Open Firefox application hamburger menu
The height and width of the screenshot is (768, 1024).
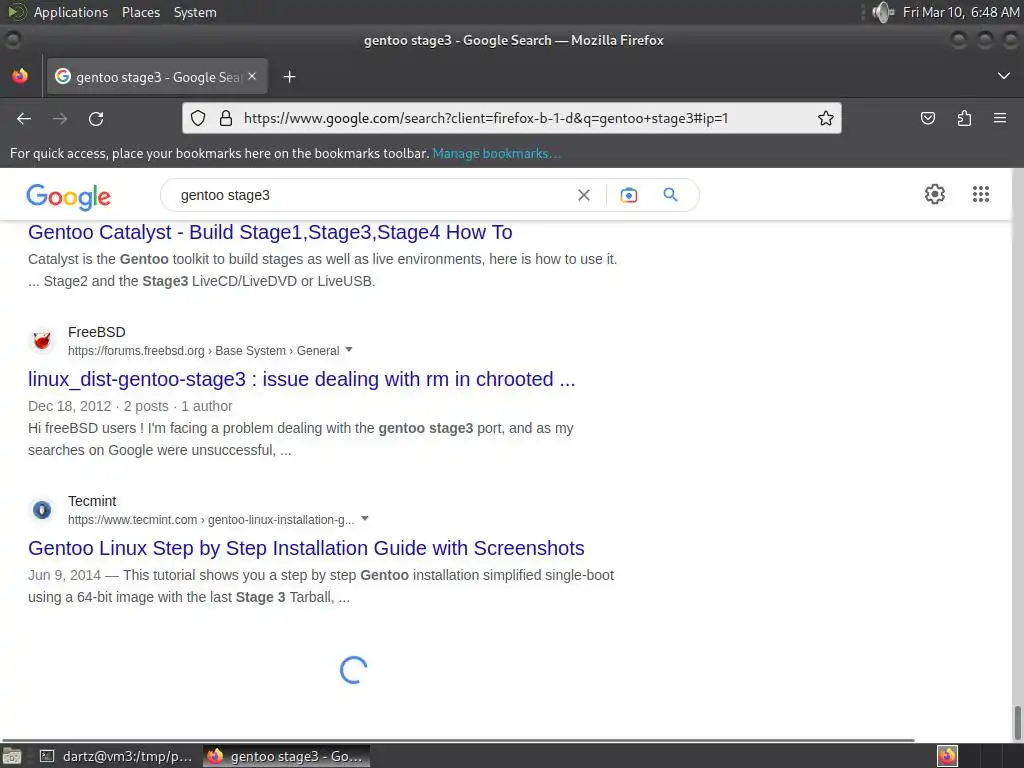pyautogui.click(x=1000, y=118)
